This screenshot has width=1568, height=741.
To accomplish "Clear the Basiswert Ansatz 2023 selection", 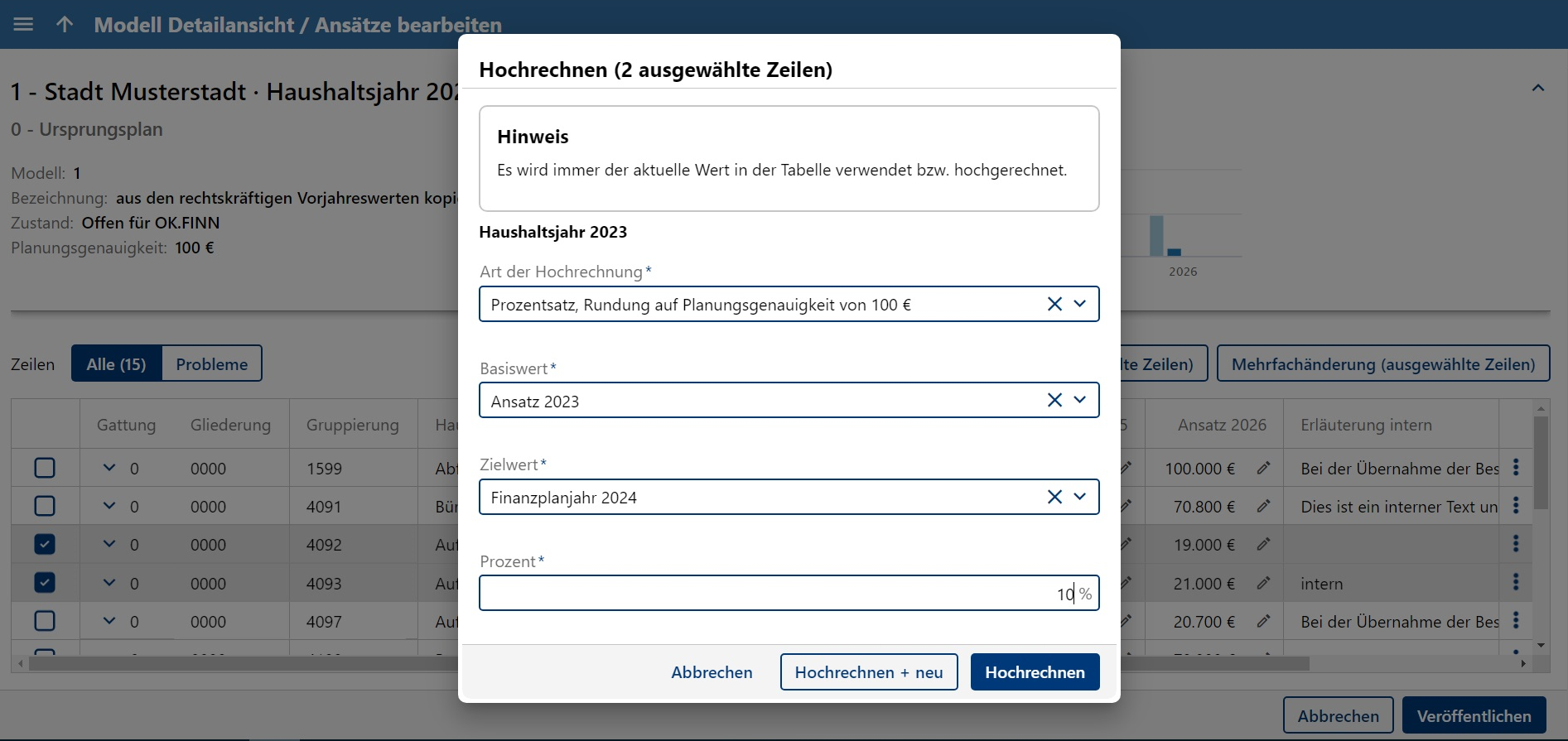I will coord(1054,400).
